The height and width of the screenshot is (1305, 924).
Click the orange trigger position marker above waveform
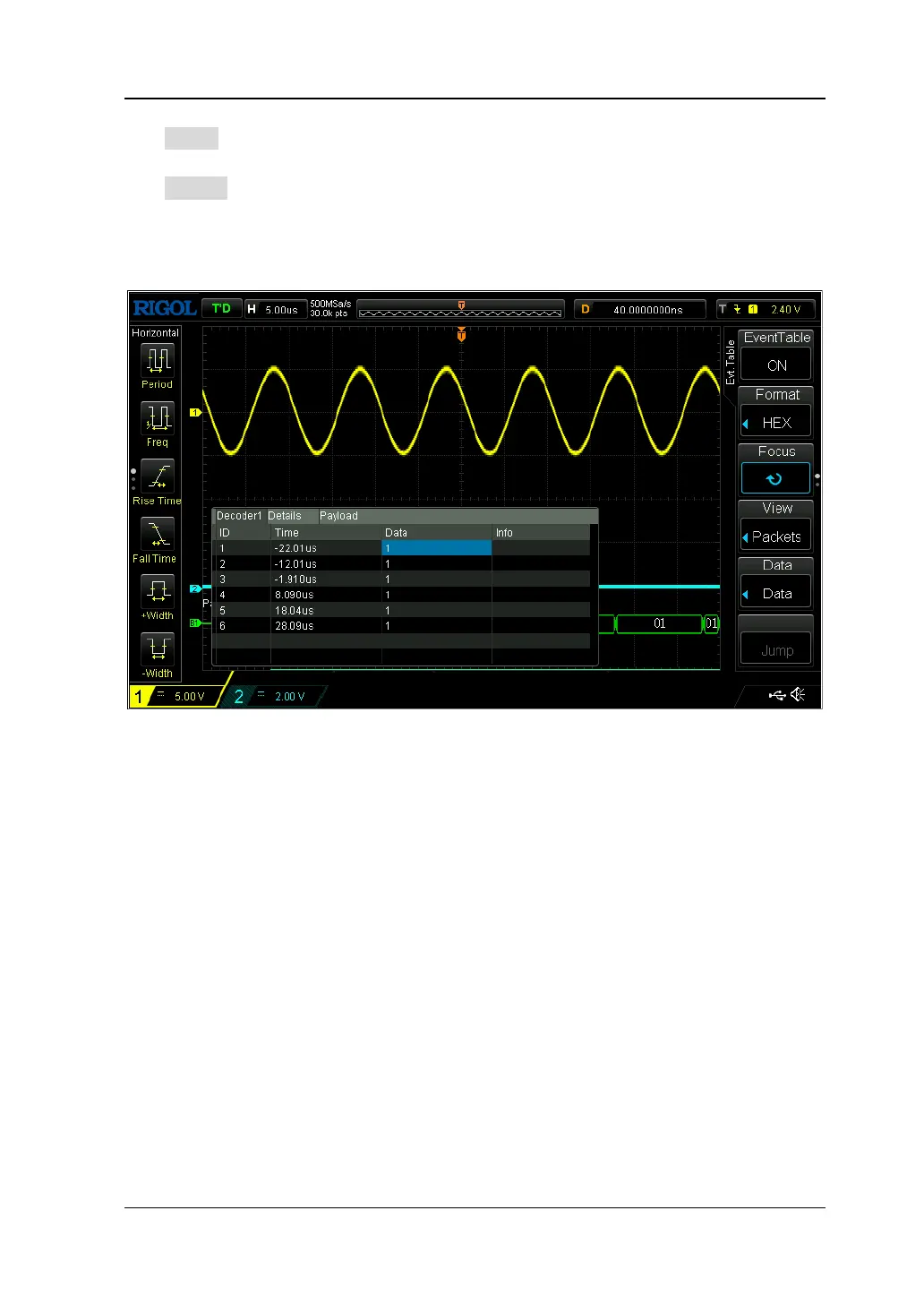(461, 334)
